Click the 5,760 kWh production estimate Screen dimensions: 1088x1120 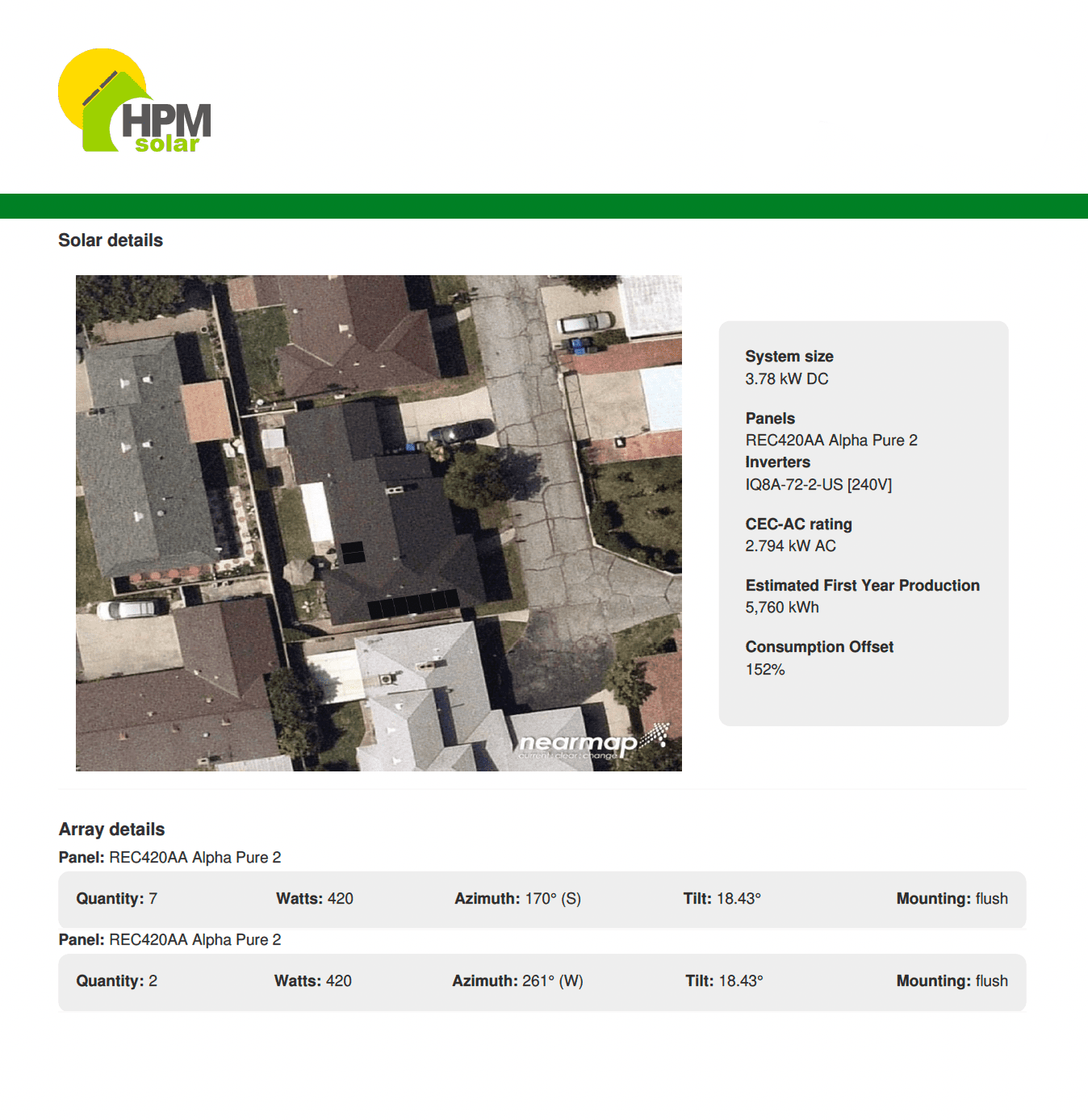[x=781, y=607]
